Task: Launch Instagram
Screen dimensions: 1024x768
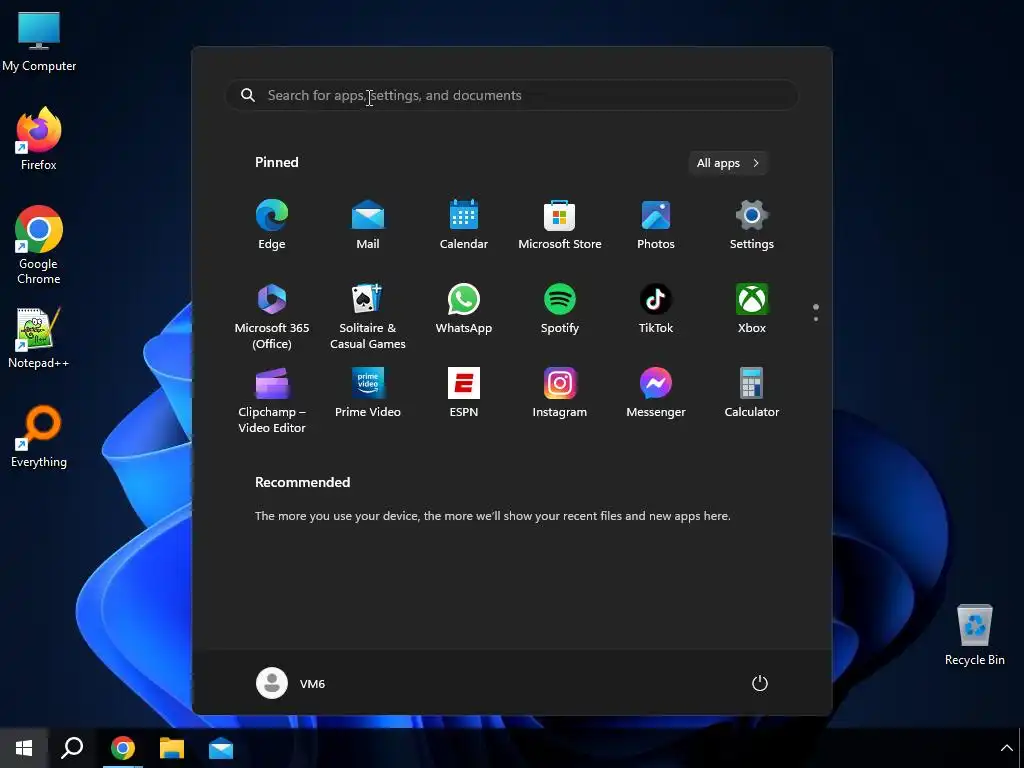Action: pos(560,393)
